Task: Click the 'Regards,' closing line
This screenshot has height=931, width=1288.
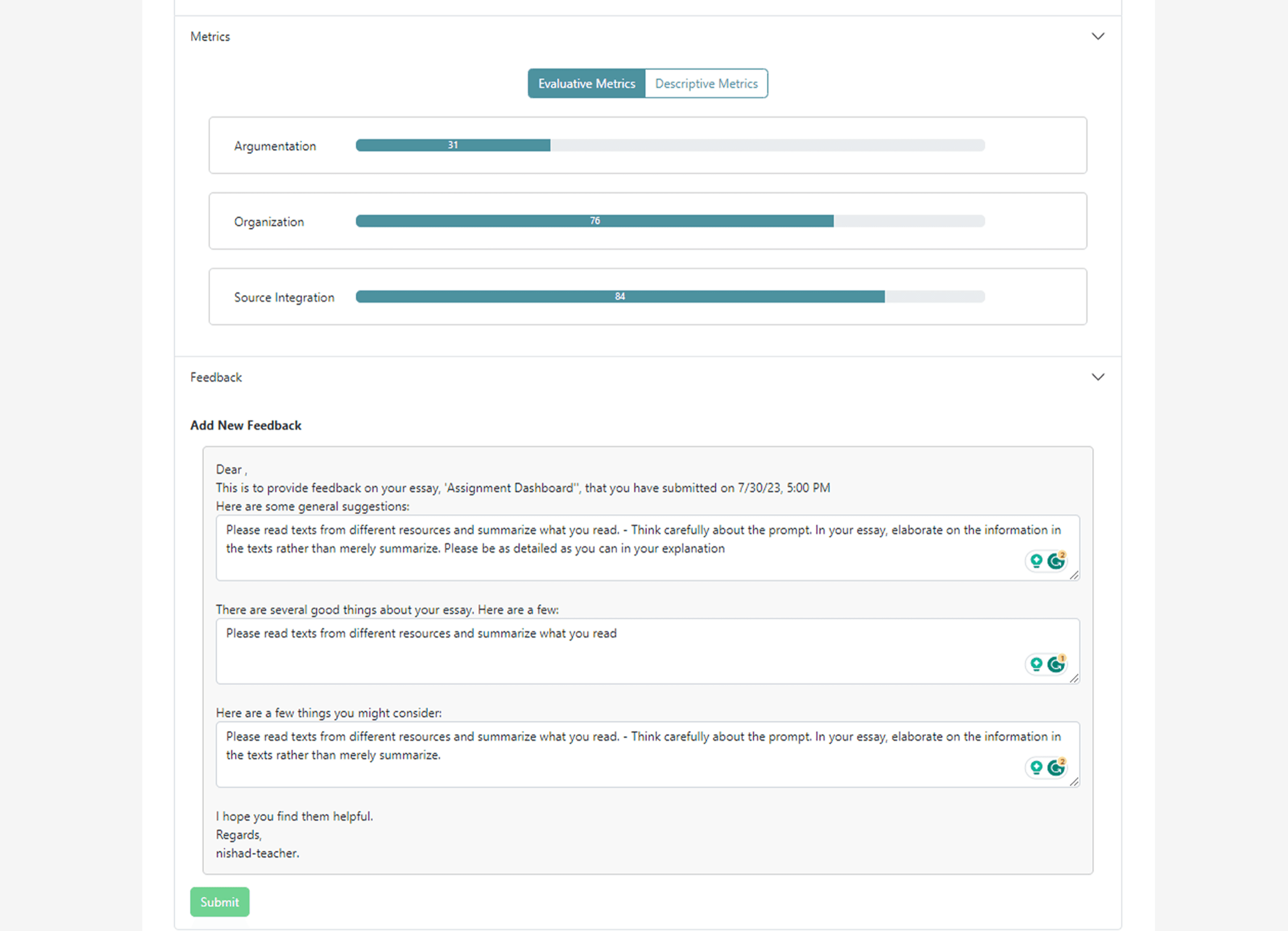Action: click(239, 835)
